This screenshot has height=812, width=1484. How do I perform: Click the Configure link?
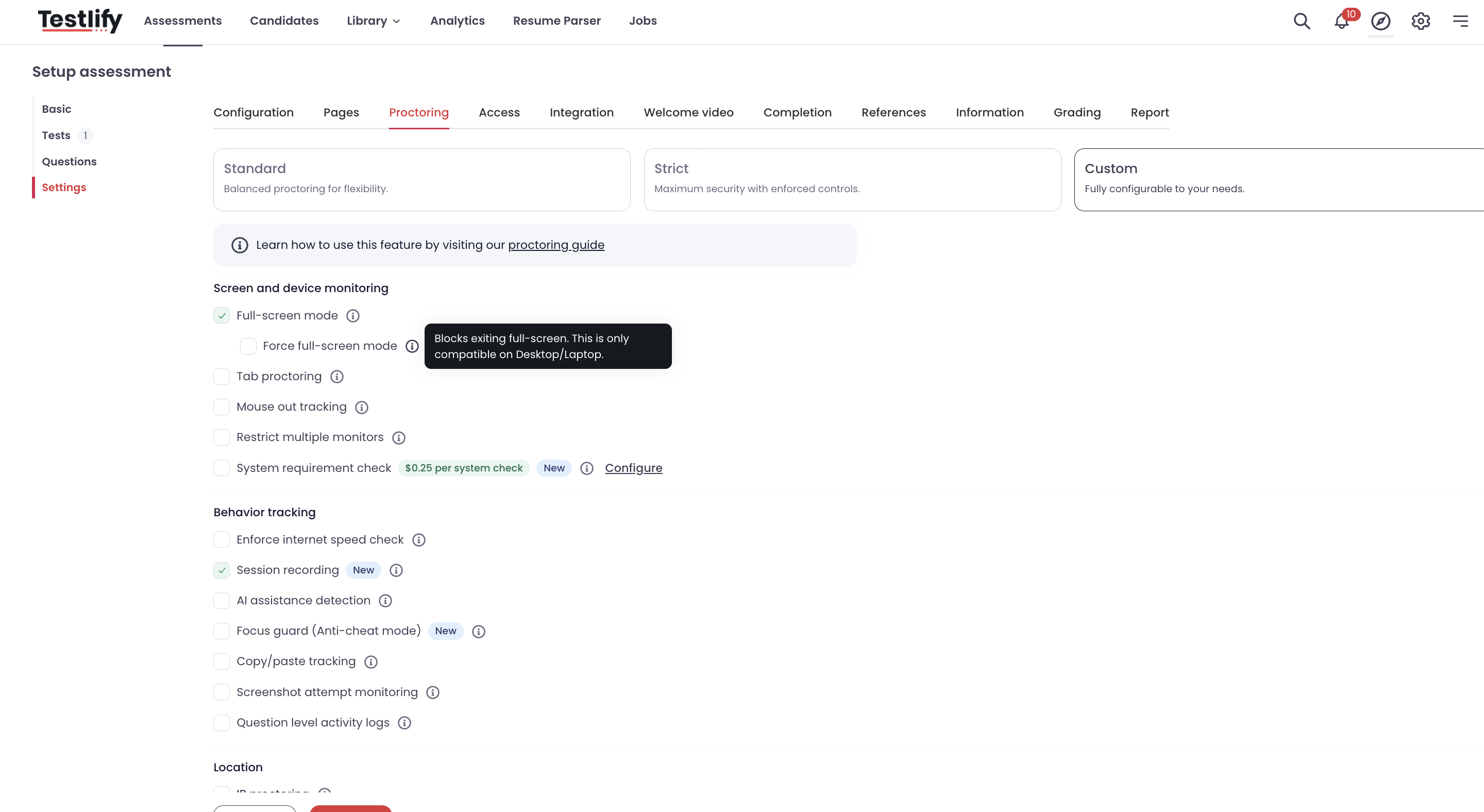click(633, 468)
